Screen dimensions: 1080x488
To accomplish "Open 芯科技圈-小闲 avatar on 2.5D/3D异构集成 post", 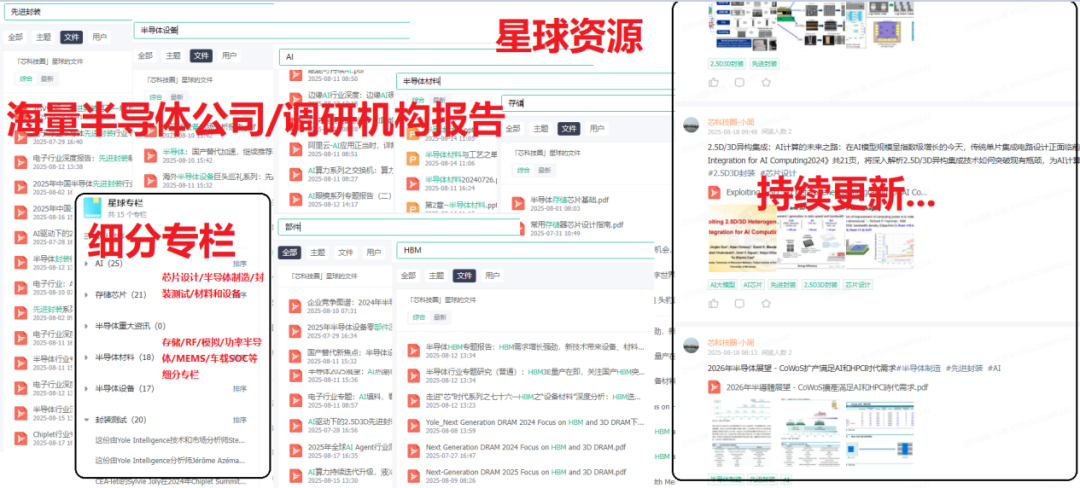I will 691,125.
